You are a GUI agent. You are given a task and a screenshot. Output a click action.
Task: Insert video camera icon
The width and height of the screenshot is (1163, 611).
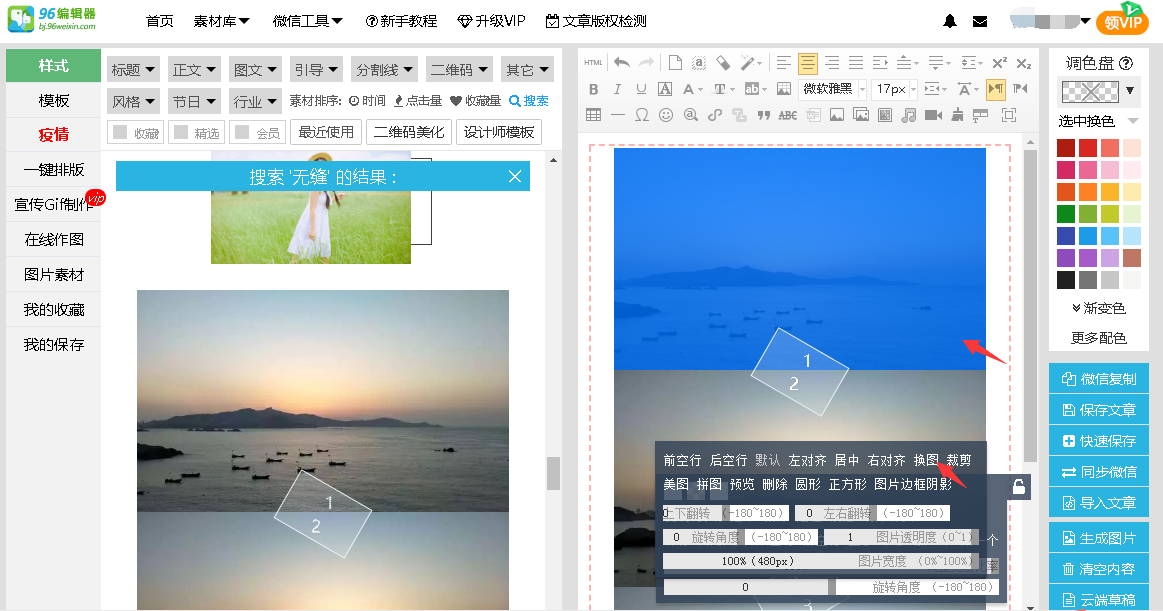pos(933,115)
